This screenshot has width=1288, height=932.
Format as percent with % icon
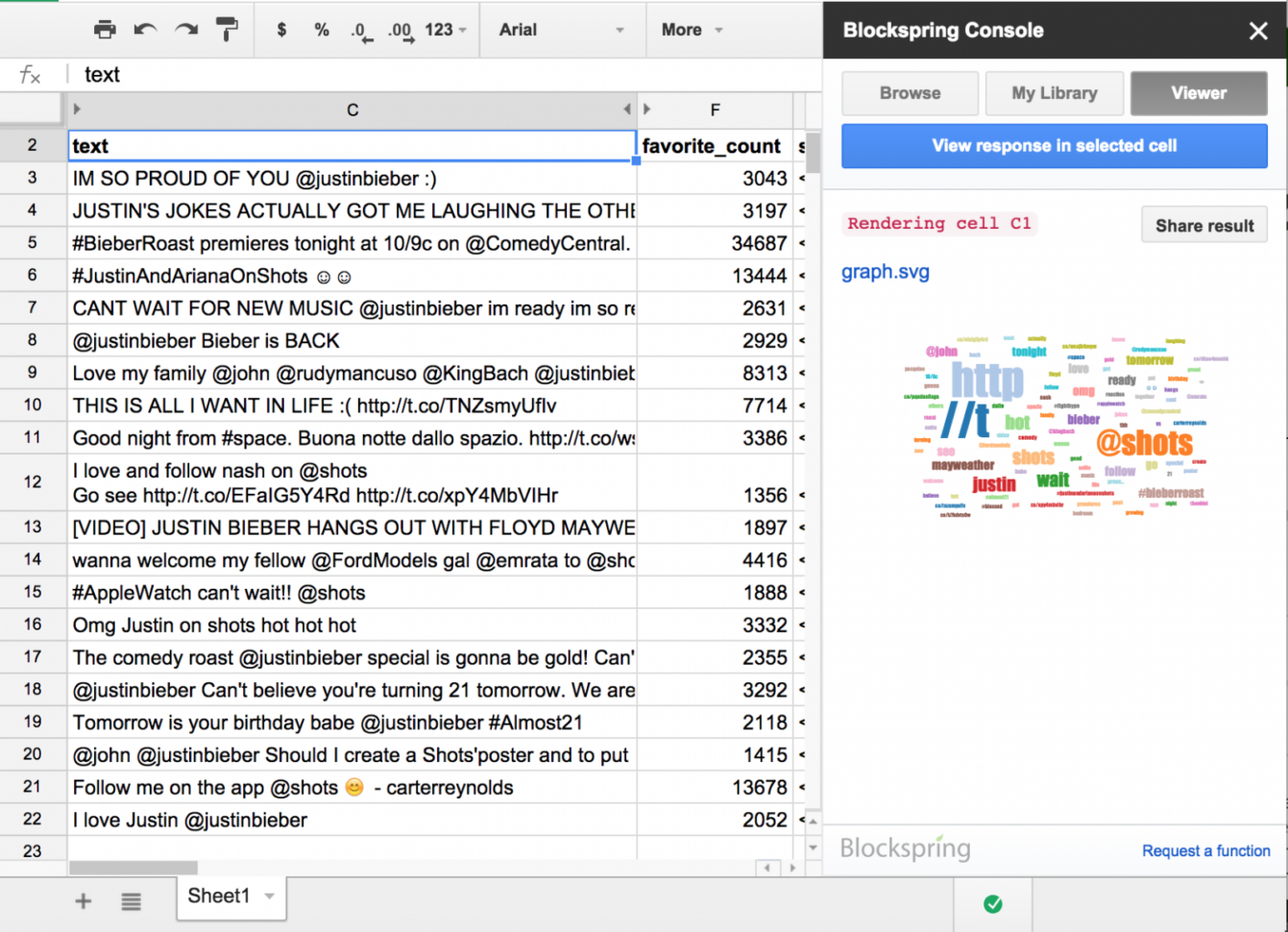tap(322, 30)
